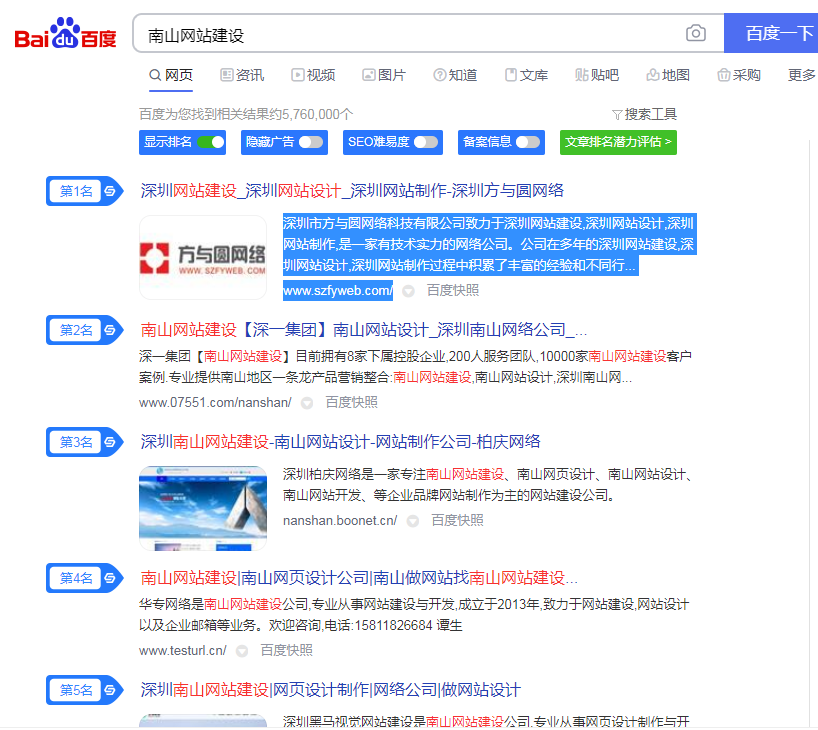Expand the 更多 tab menu

(x=801, y=75)
